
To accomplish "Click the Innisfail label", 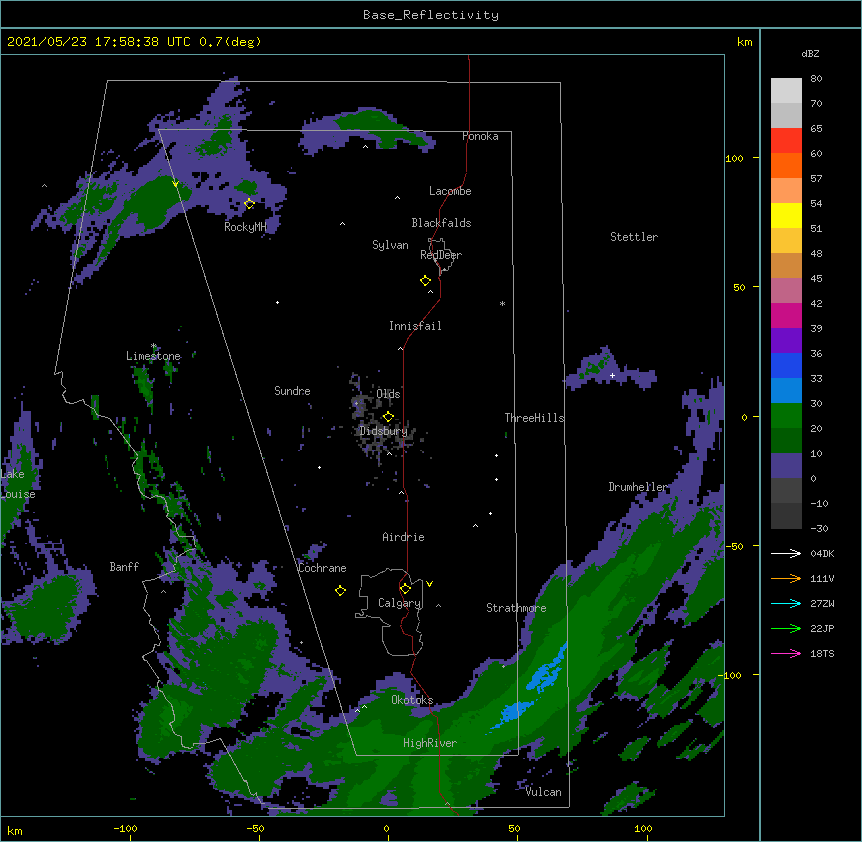I will pyautogui.click(x=415, y=326).
